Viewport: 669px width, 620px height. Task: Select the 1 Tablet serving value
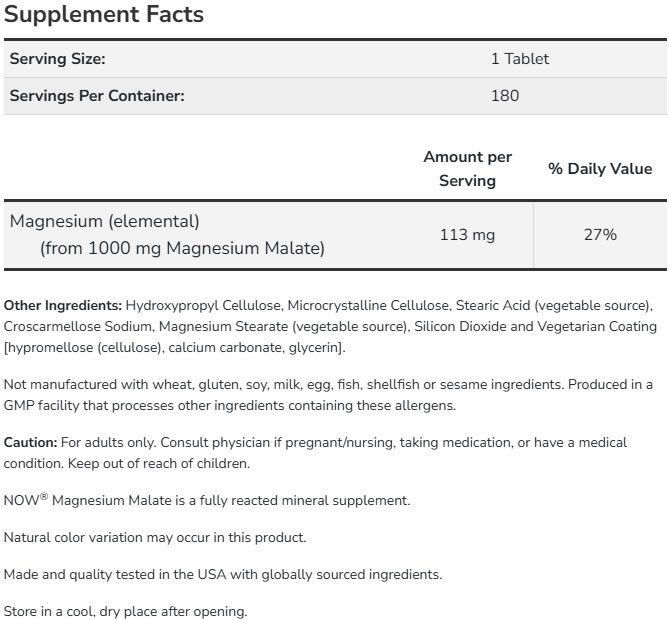pyautogui.click(x=519, y=59)
